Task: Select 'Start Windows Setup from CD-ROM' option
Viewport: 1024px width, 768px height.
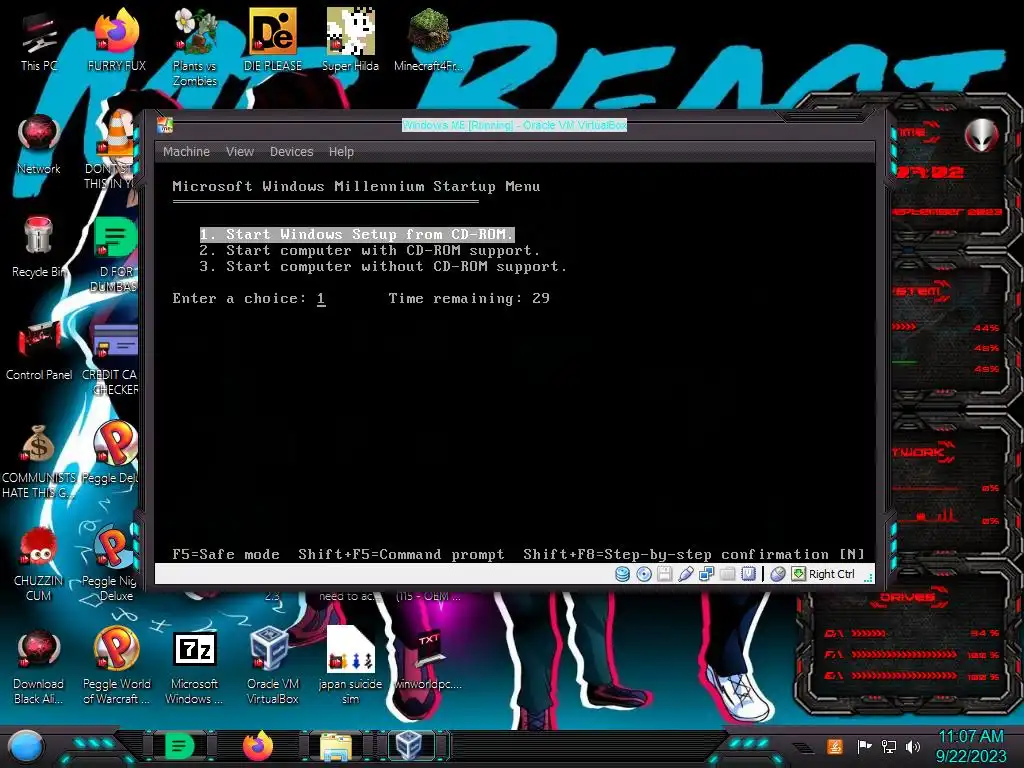Action: click(x=357, y=234)
